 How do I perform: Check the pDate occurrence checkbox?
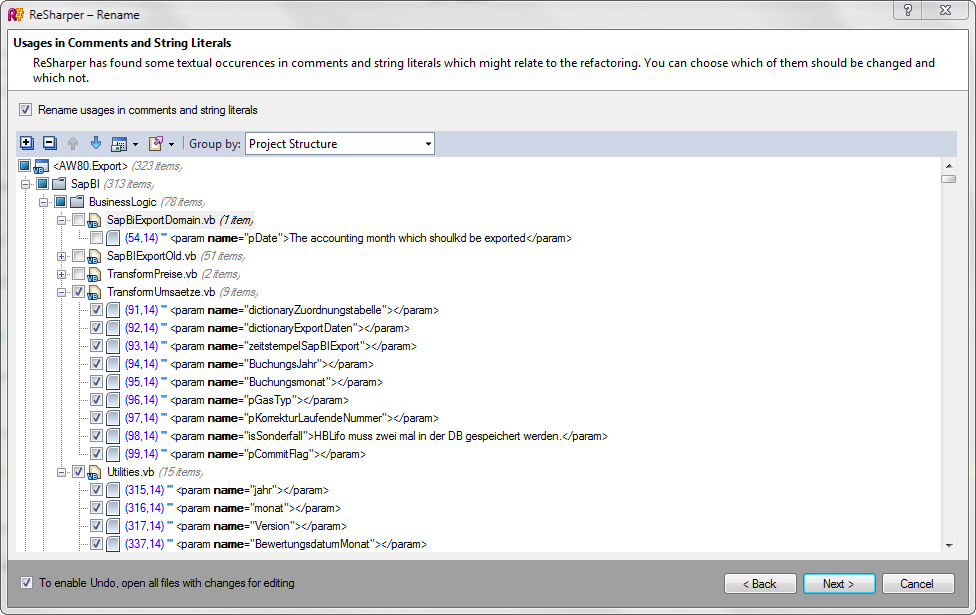pos(96,238)
